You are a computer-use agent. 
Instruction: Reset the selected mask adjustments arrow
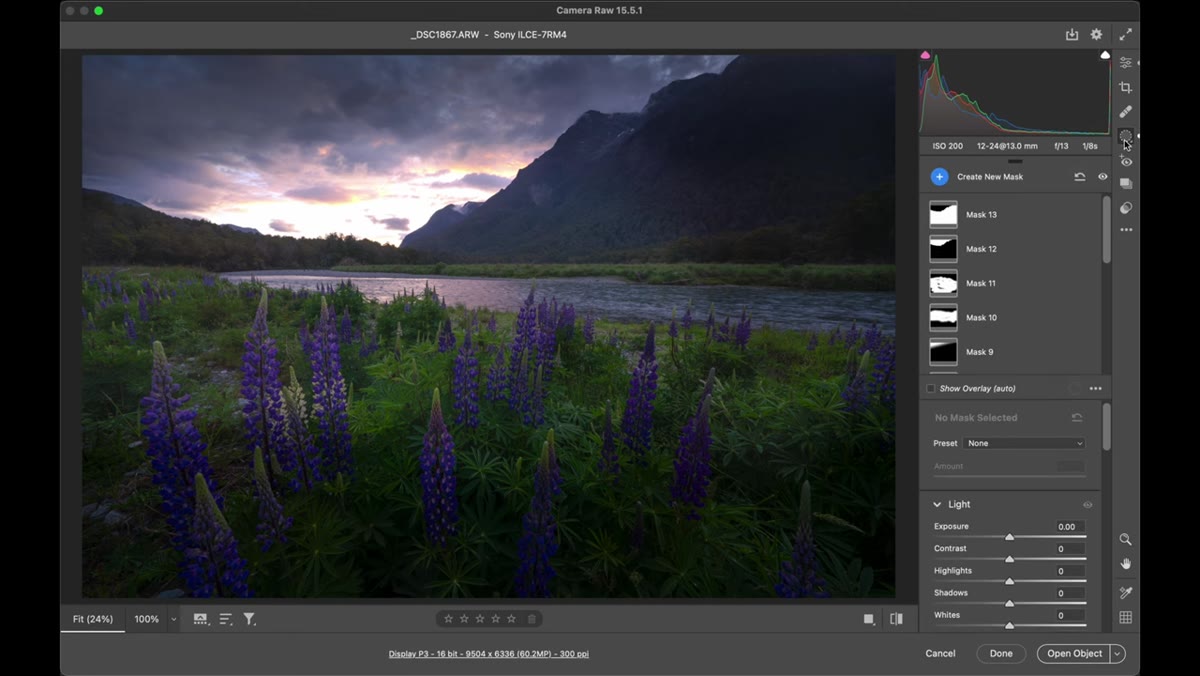tap(1077, 418)
